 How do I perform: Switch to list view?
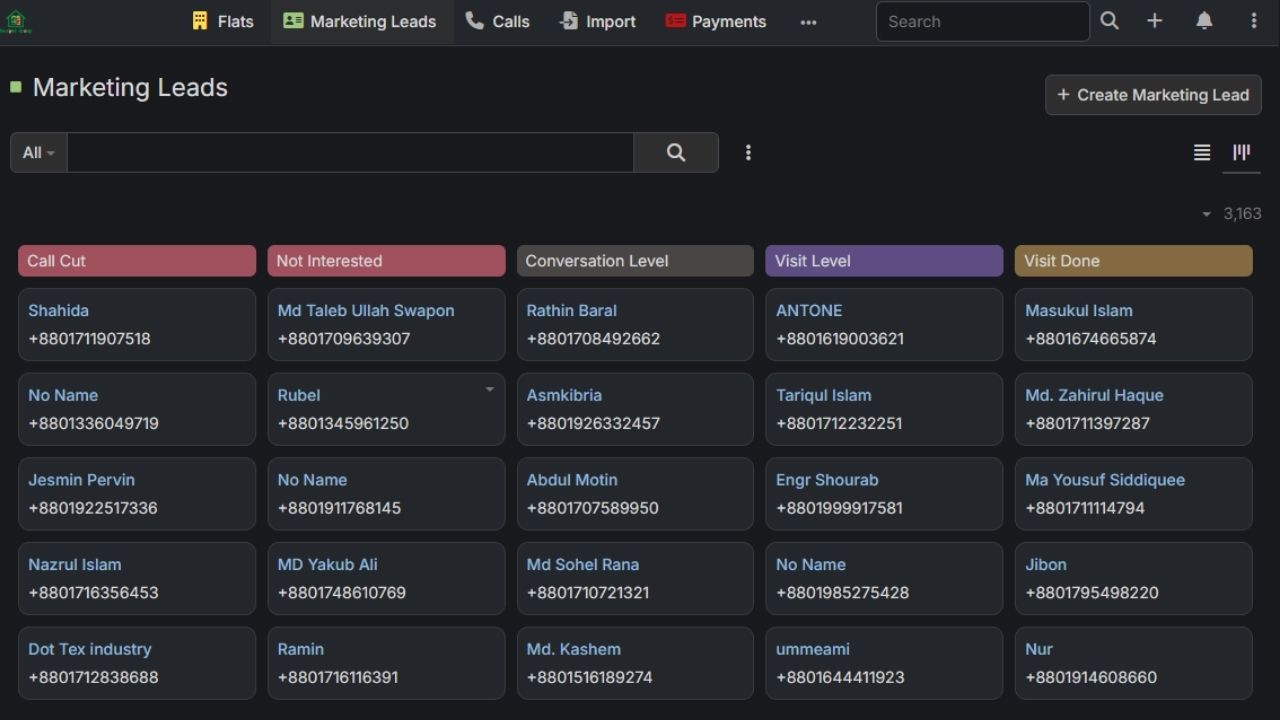1202,152
